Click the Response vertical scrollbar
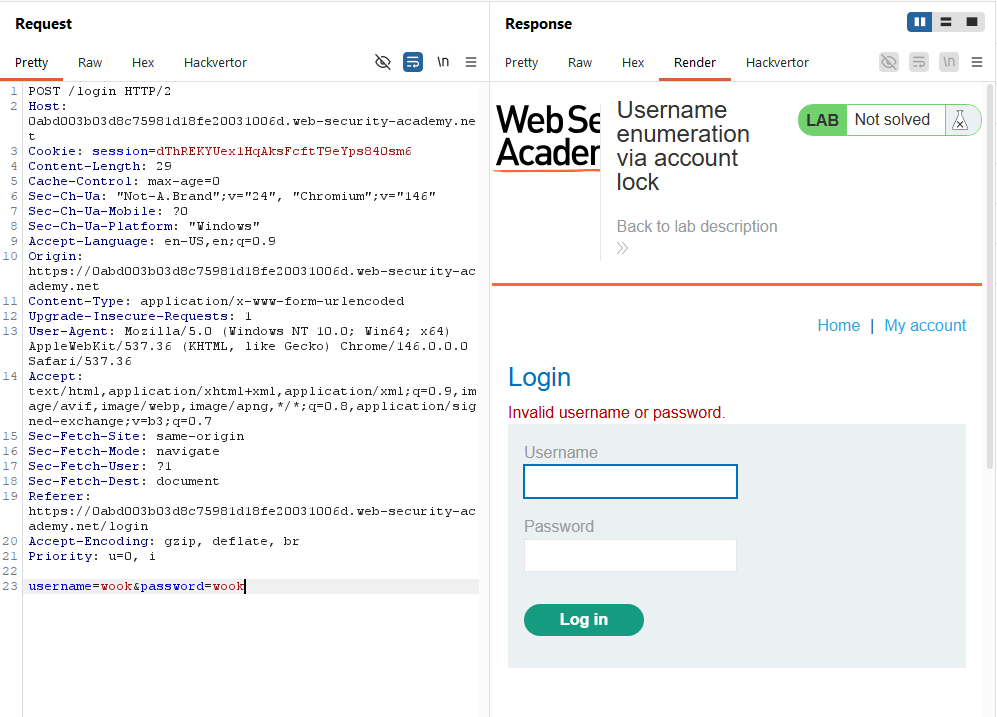 tap(989, 277)
